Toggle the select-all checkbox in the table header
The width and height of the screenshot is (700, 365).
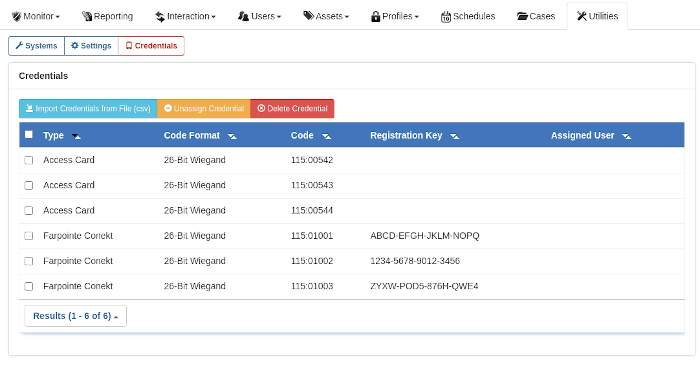[x=29, y=134]
